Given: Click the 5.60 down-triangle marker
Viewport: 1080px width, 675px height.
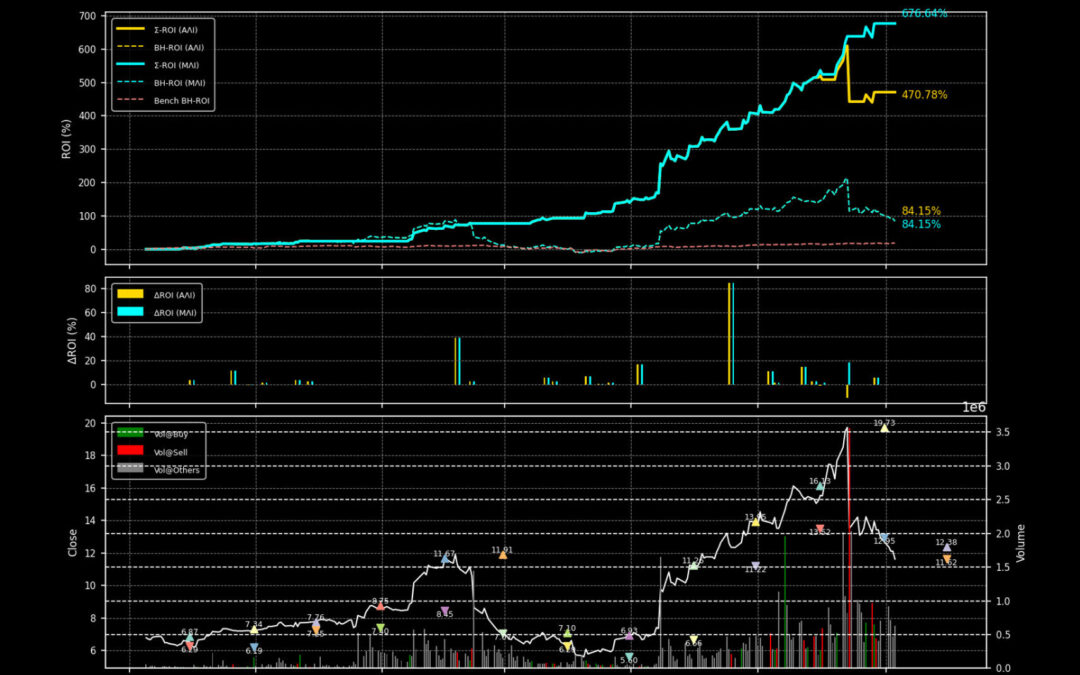Looking at the screenshot, I should (x=629, y=656).
